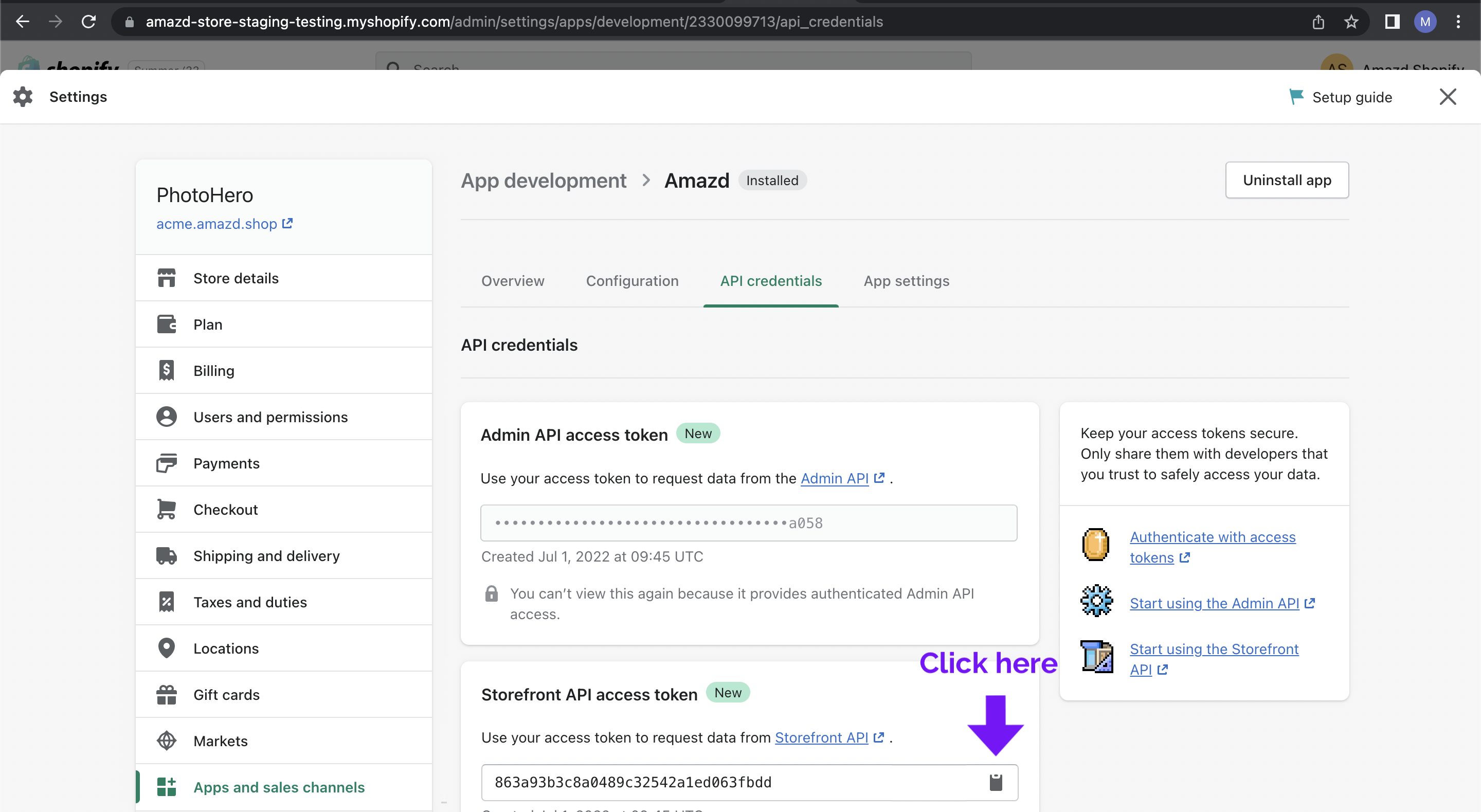Click the site lock icon in address bar
The image size is (1481, 812).
click(130, 22)
